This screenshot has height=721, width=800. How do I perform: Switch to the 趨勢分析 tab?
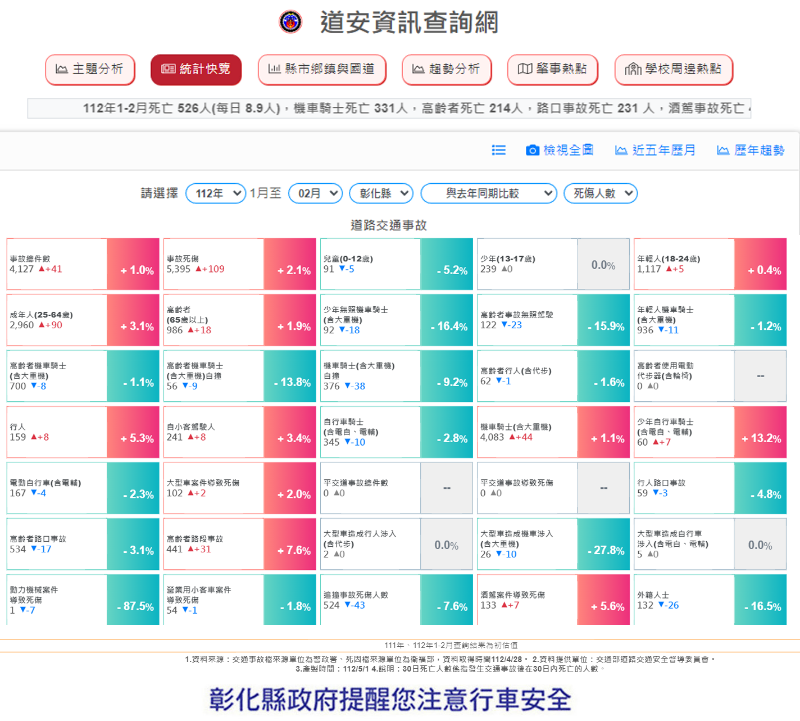click(447, 69)
